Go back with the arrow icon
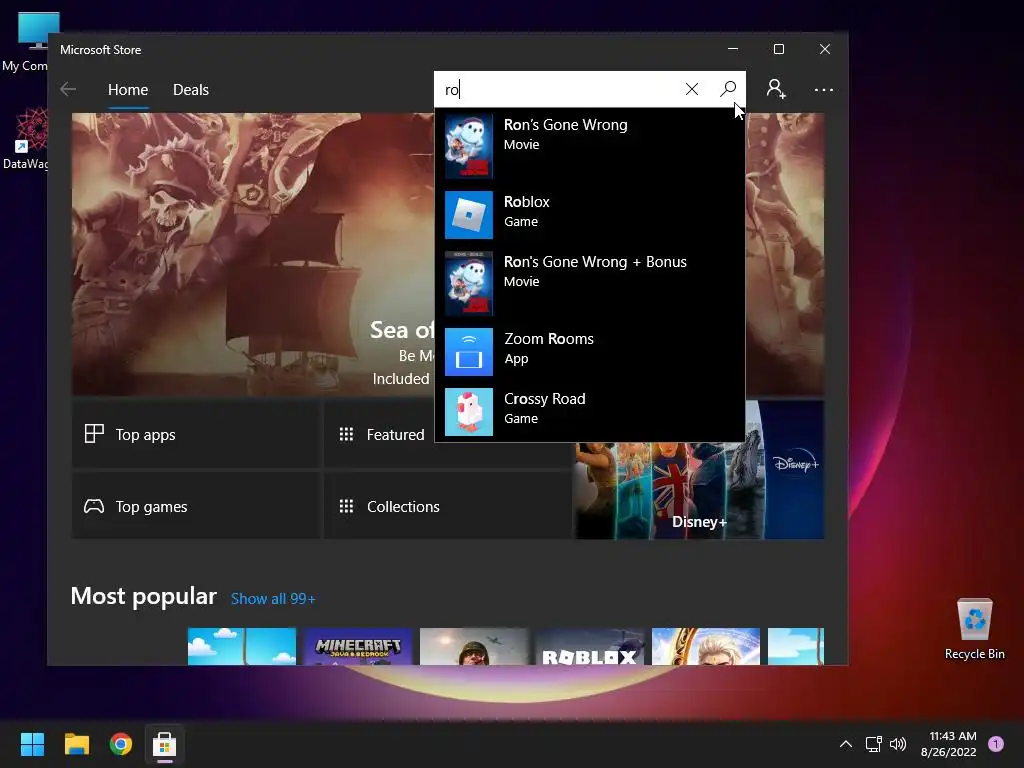The image size is (1024, 768). pyautogui.click(x=68, y=89)
